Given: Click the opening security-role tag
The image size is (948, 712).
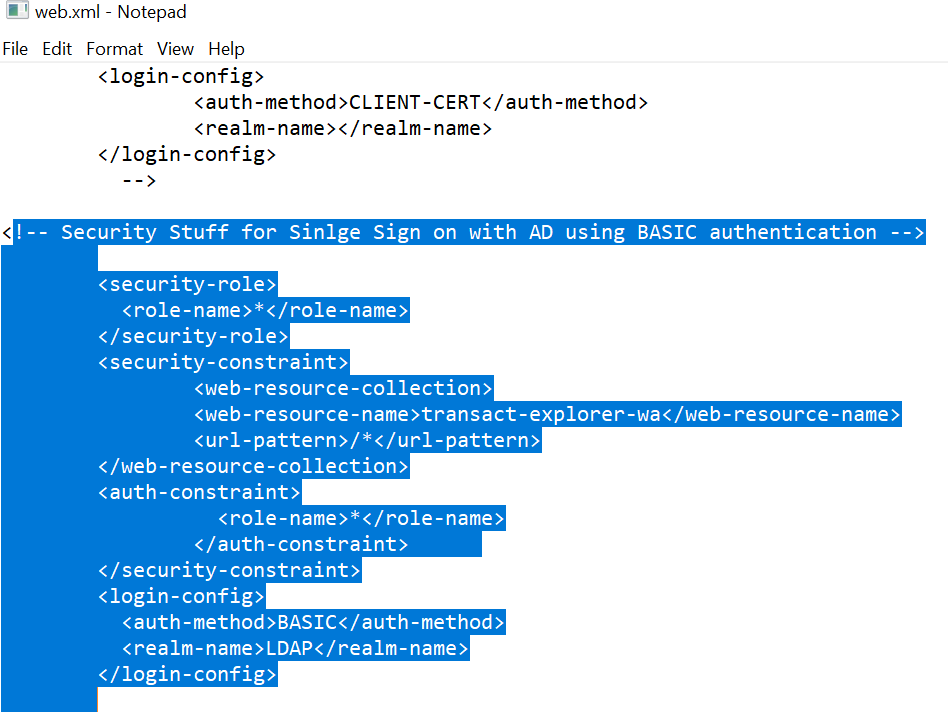Looking at the screenshot, I should [187, 284].
